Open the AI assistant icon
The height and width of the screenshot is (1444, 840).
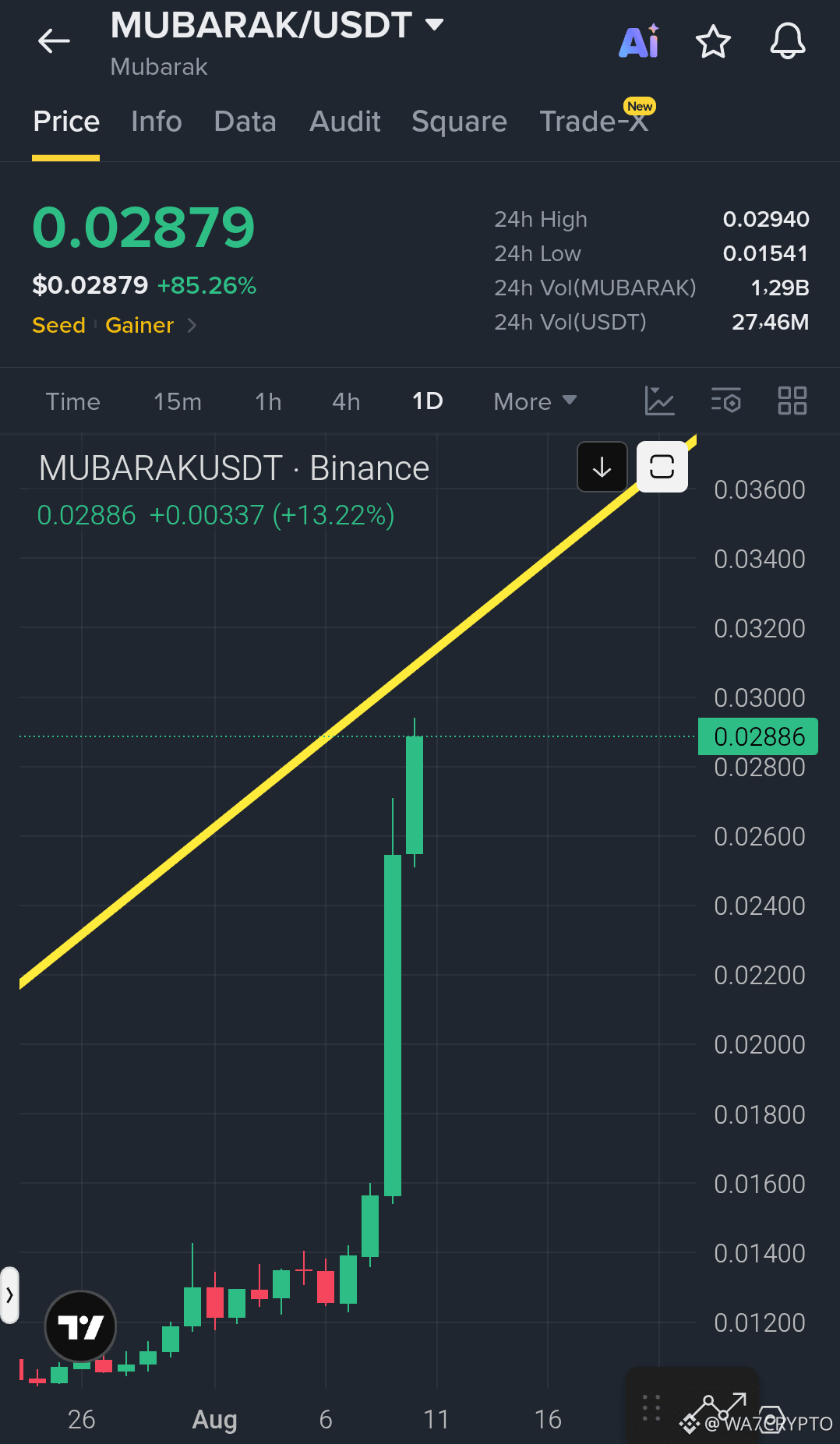tap(640, 41)
